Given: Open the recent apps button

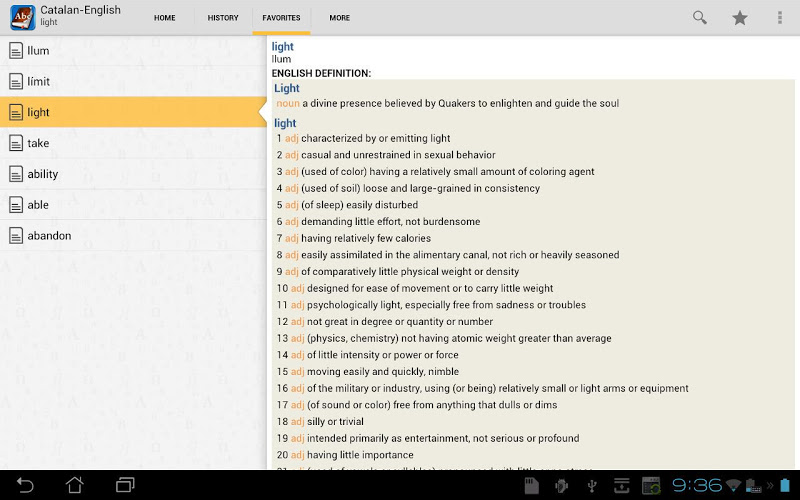Looking at the screenshot, I should pos(125,485).
